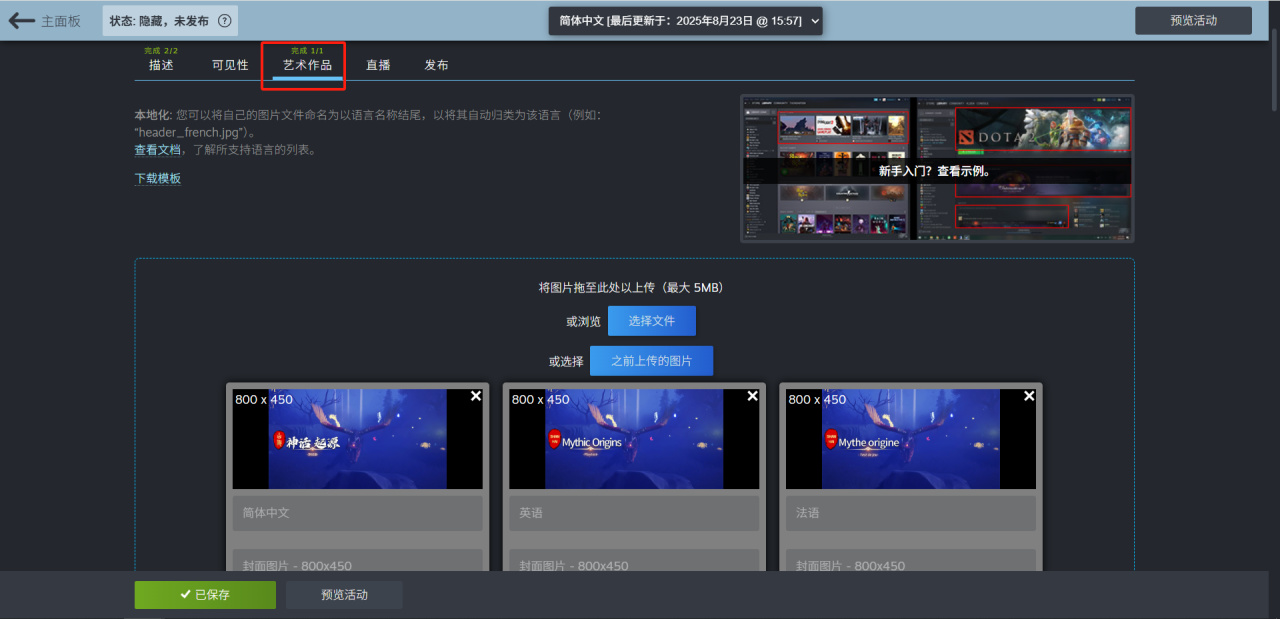Open the 查看文档 link
The image size is (1280, 619).
[158, 150]
